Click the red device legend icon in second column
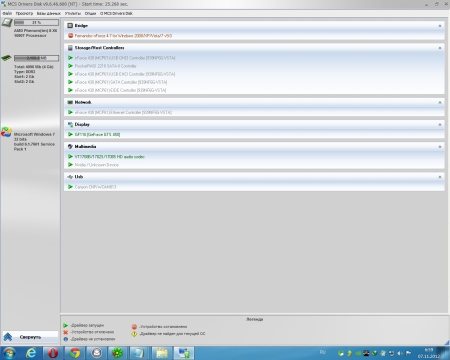The height and width of the screenshot is (360, 450). [134, 327]
